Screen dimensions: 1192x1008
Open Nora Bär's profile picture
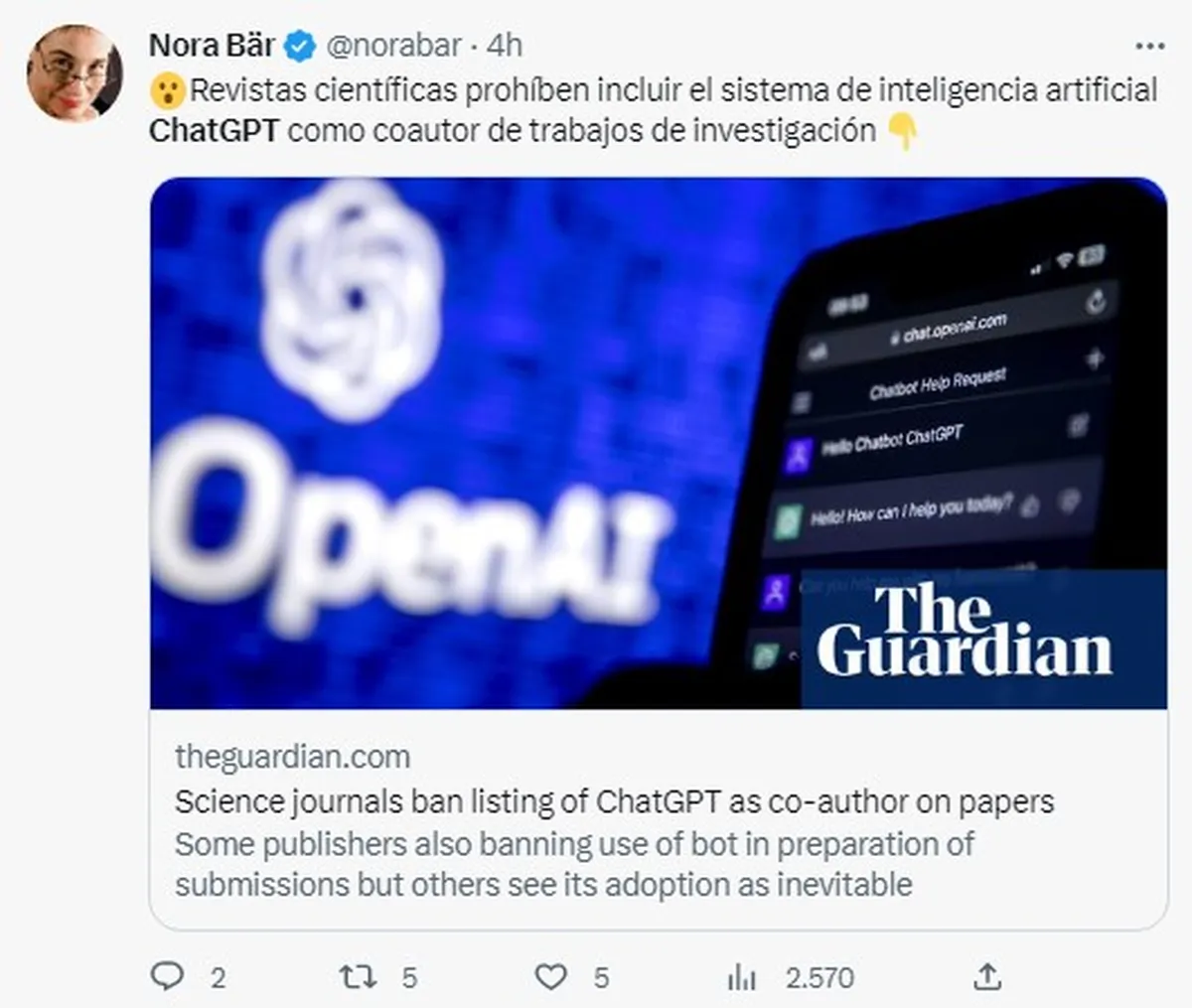point(74,72)
